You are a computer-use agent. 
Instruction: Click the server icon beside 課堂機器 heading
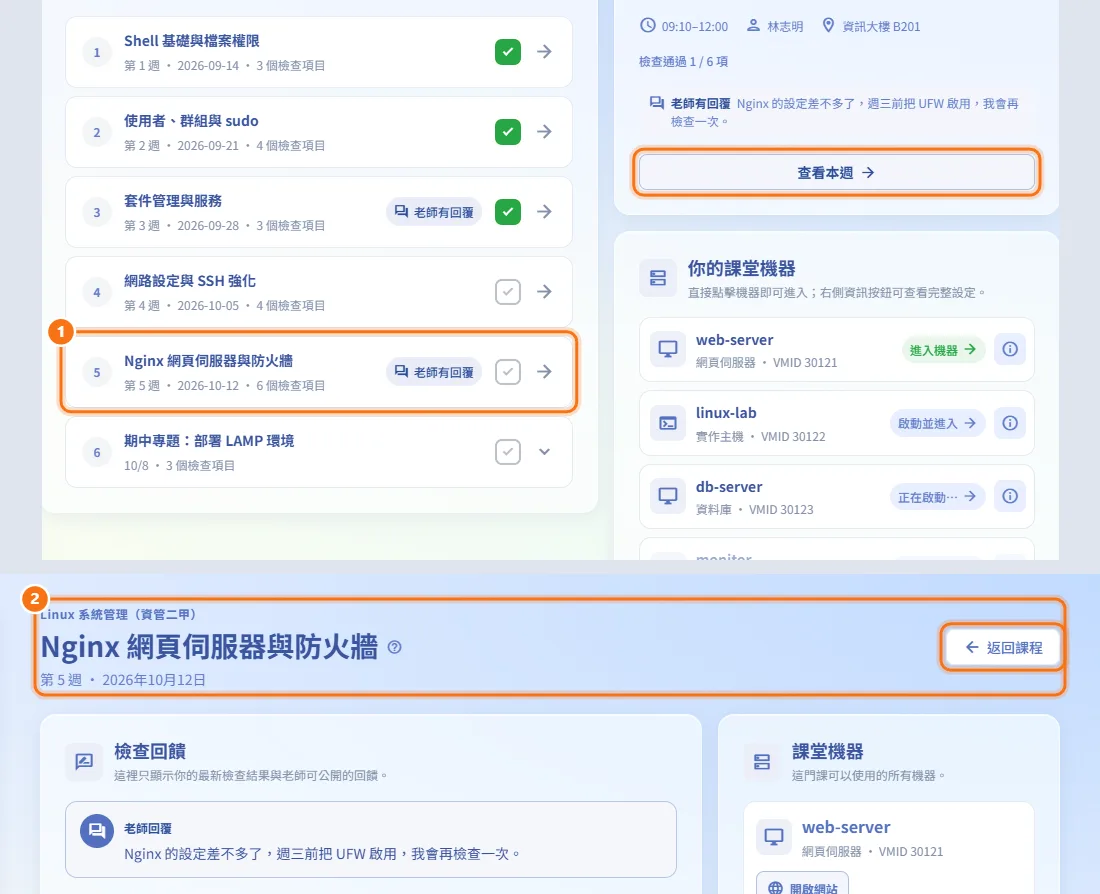(x=762, y=761)
